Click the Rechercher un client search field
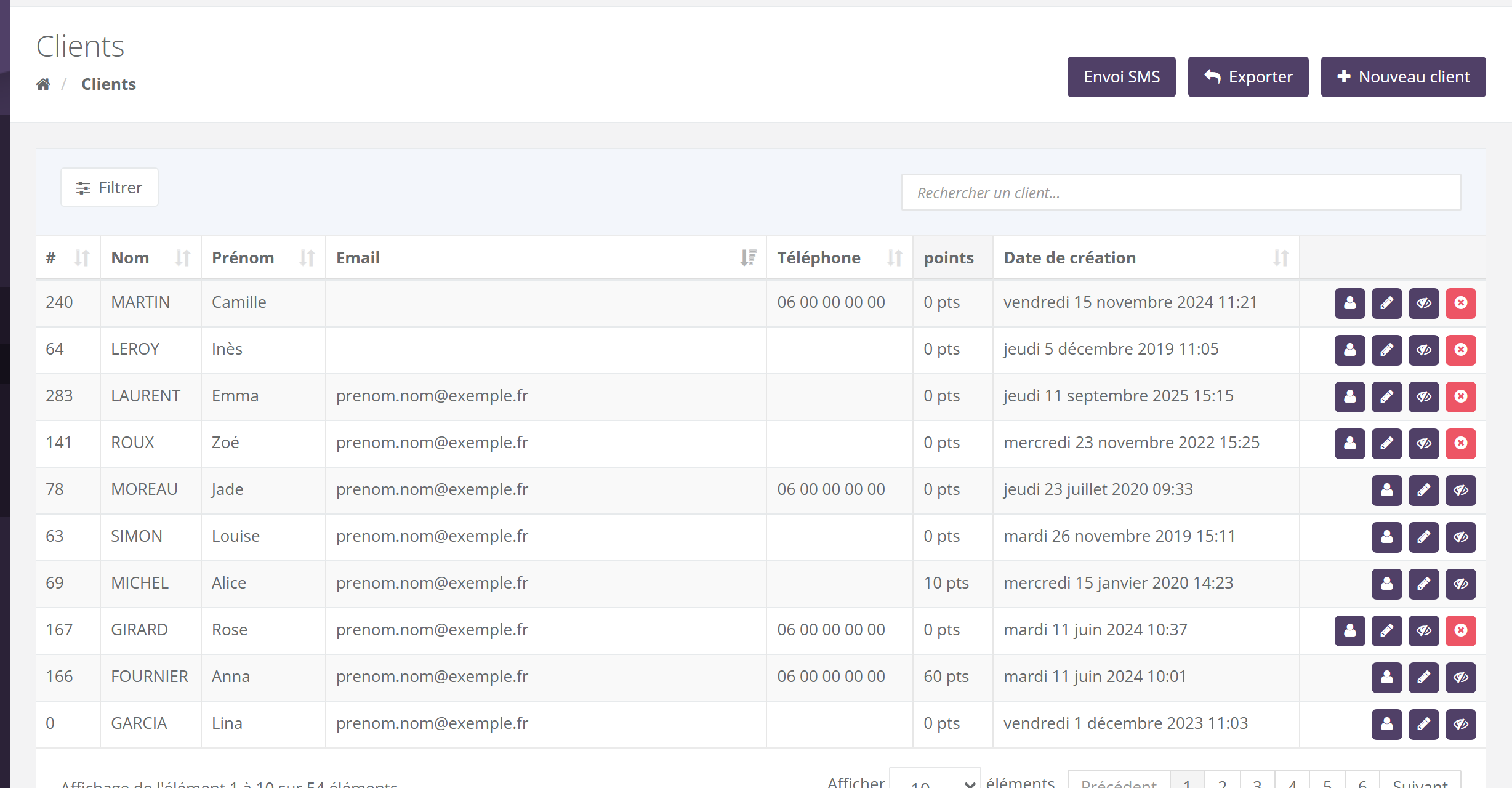The height and width of the screenshot is (788, 1512). [1181, 193]
